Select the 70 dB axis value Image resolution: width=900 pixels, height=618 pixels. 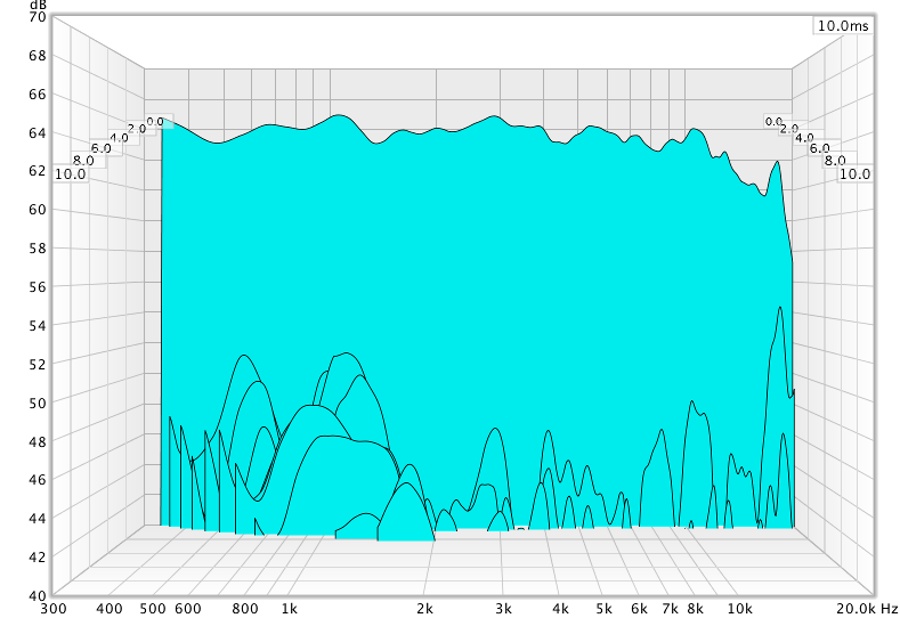pos(37,17)
